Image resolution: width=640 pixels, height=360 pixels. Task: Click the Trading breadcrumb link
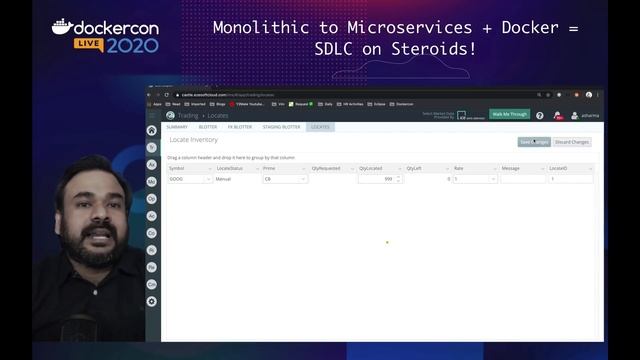[188, 116]
